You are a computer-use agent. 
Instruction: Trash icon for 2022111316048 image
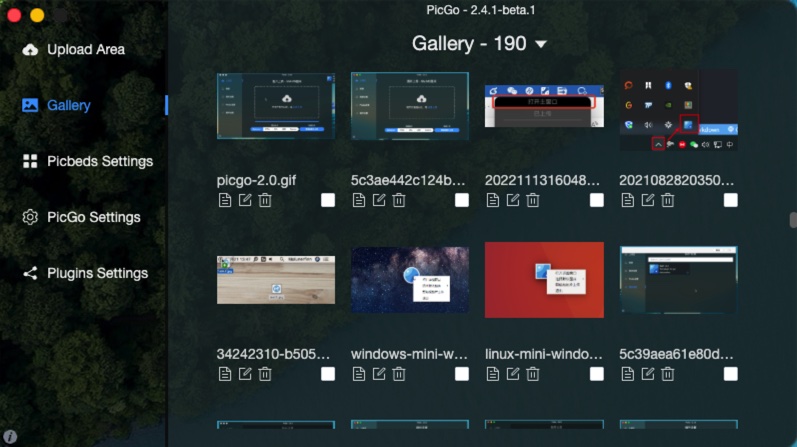[x=533, y=200]
